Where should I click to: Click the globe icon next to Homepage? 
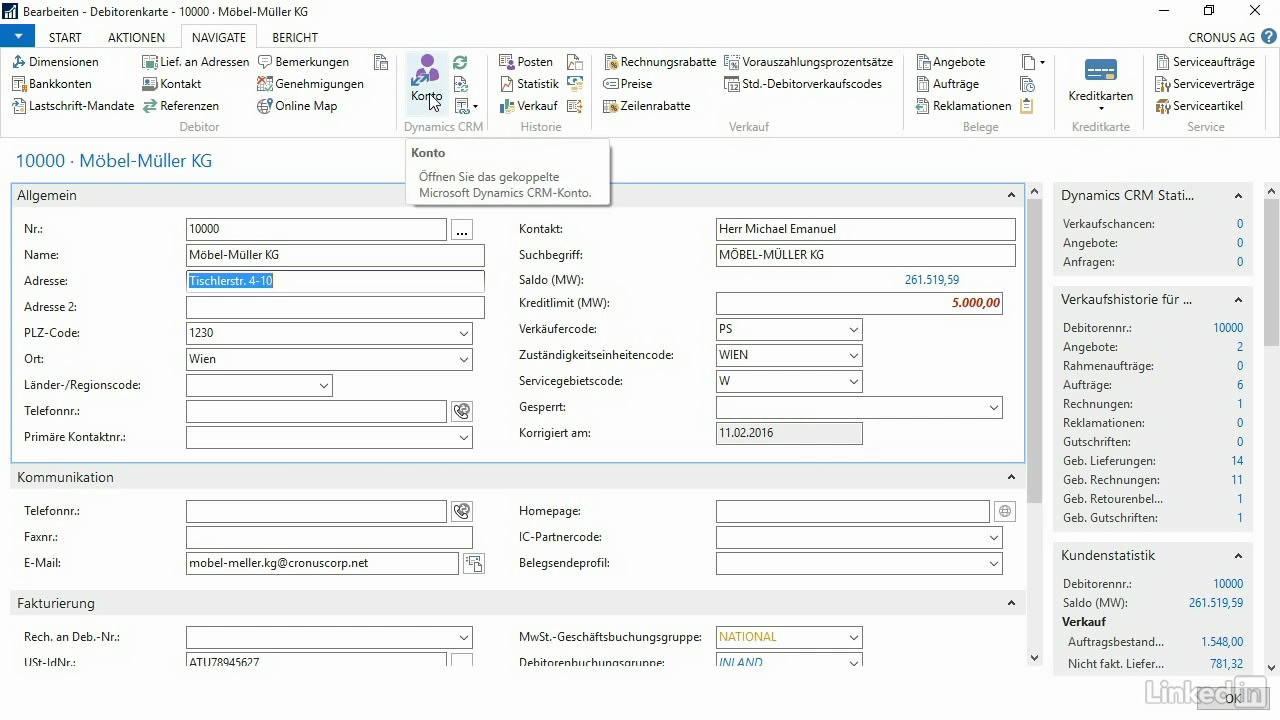(1005, 511)
